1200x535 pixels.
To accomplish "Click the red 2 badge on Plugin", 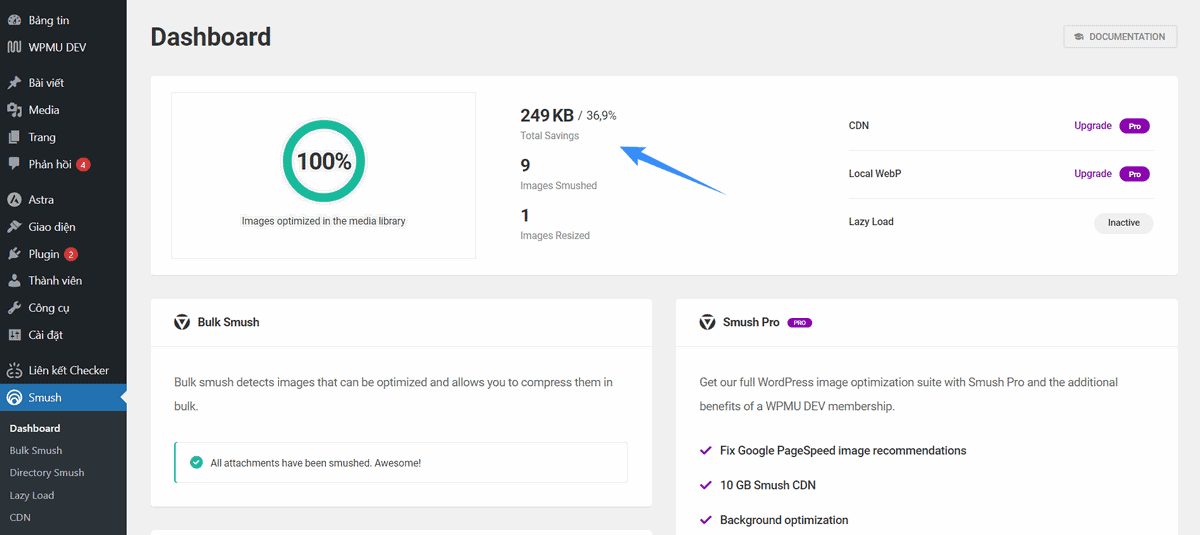I will (x=71, y=254).
